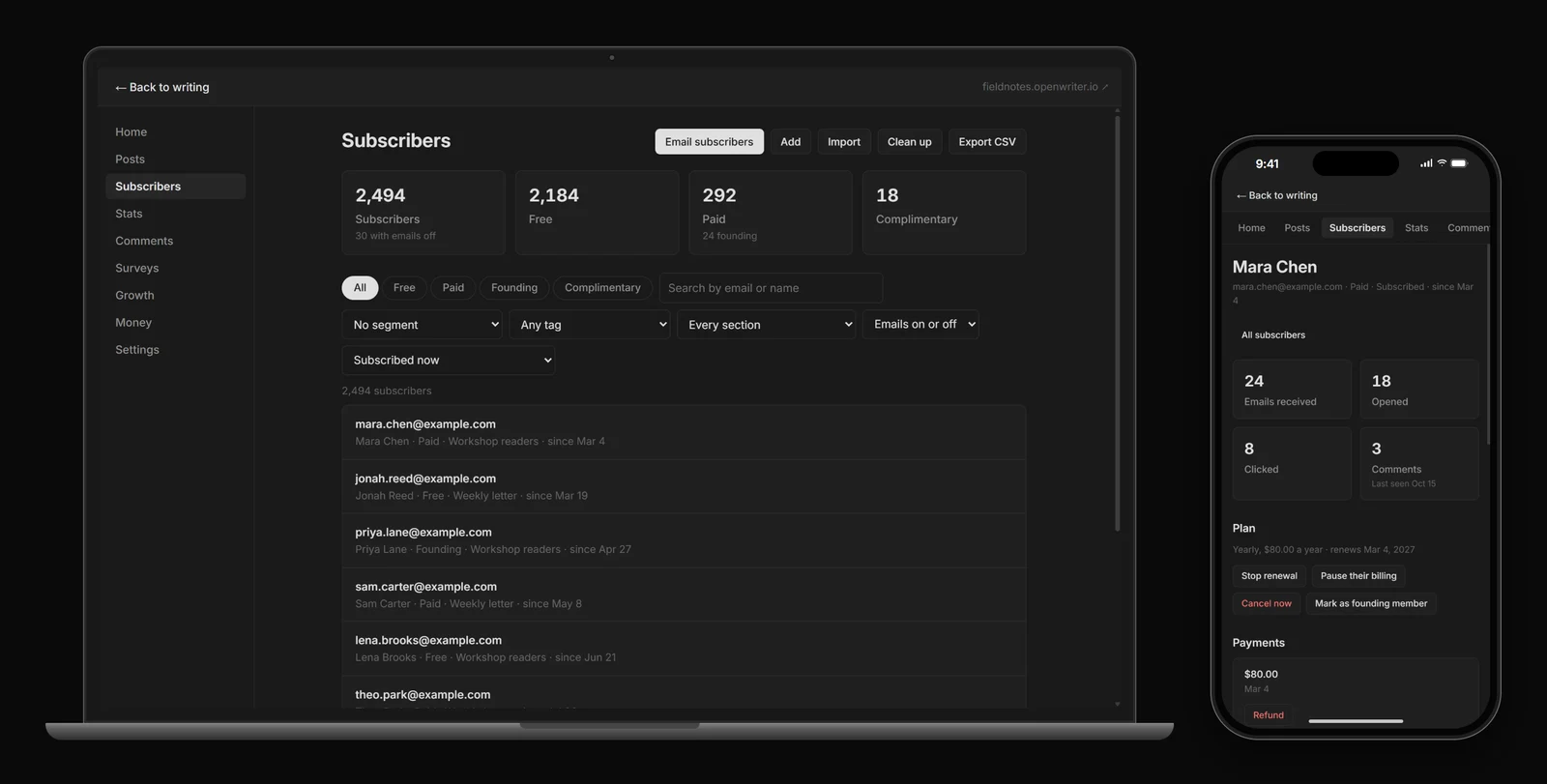Viewport: 1547px width, 784px height.
Task: Open the Every section dropdown
Action: [767, 325]
